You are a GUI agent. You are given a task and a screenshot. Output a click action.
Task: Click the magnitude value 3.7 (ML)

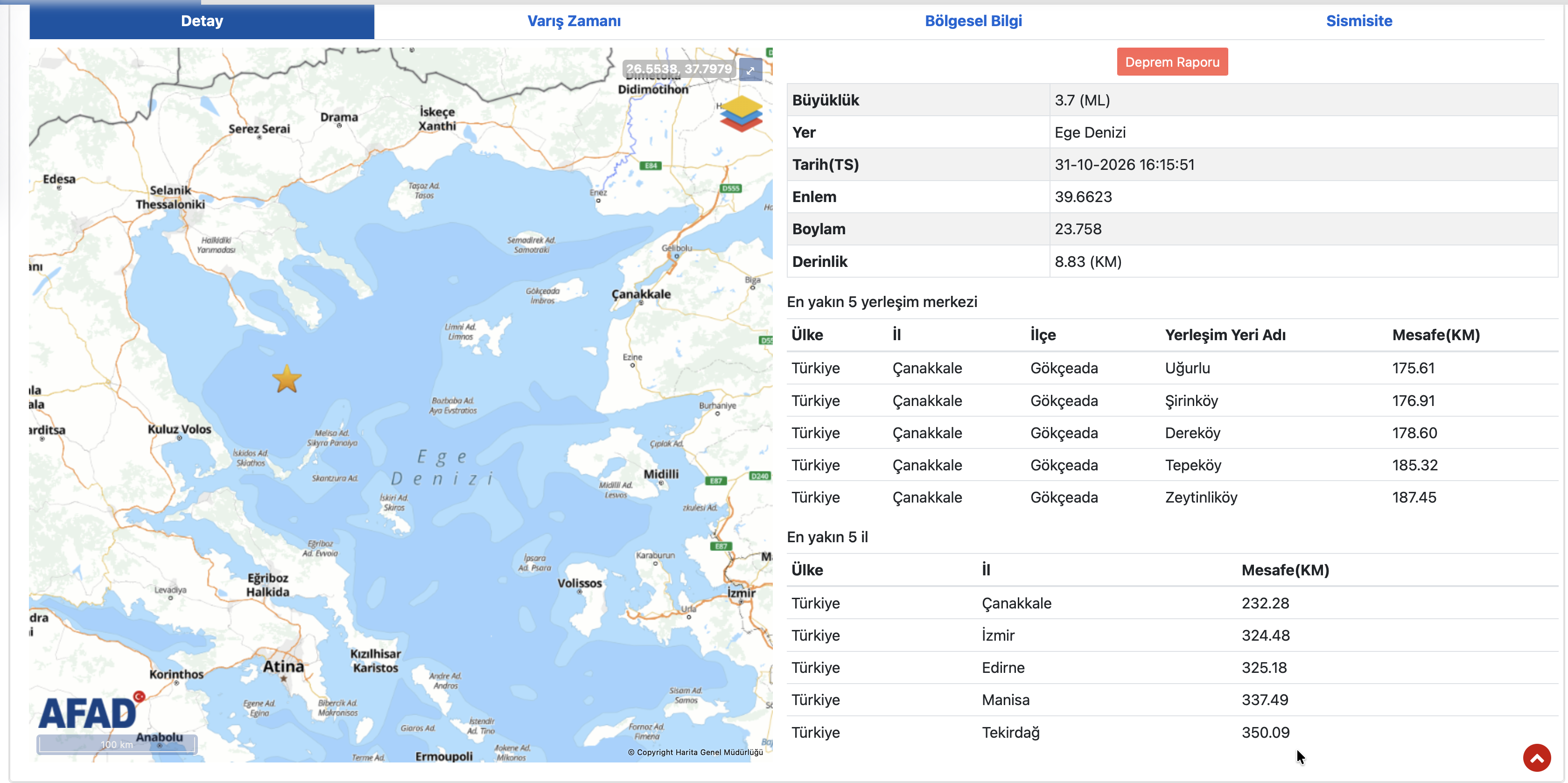(1082, 100)
